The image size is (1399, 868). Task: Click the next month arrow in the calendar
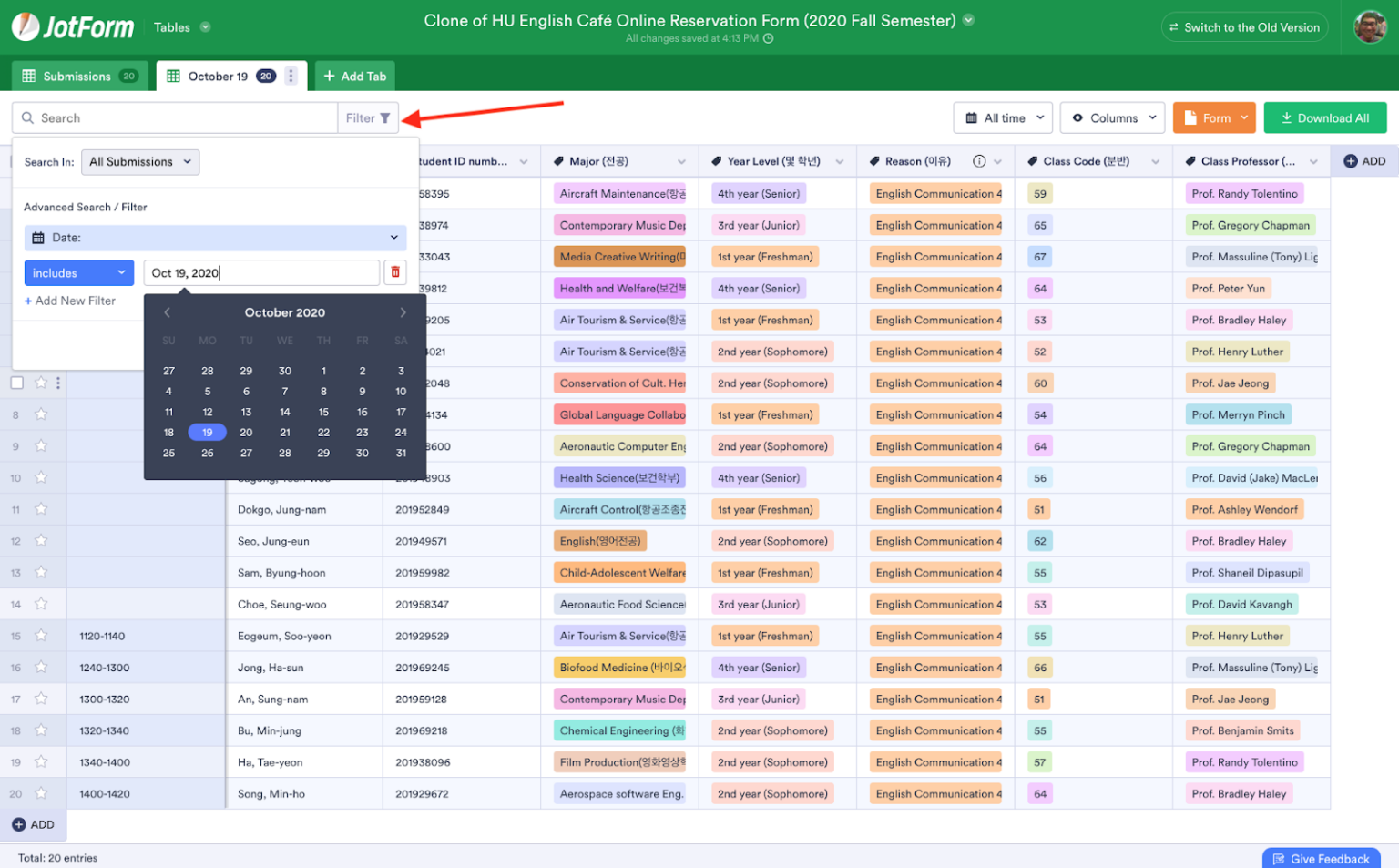pyautogui.click(x=403, y=312)
